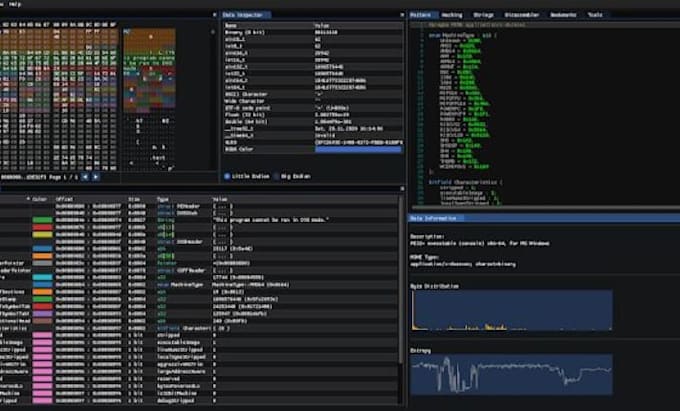Sort by the Offset column header
680x411 pixels.
click(x=64, y=199)
